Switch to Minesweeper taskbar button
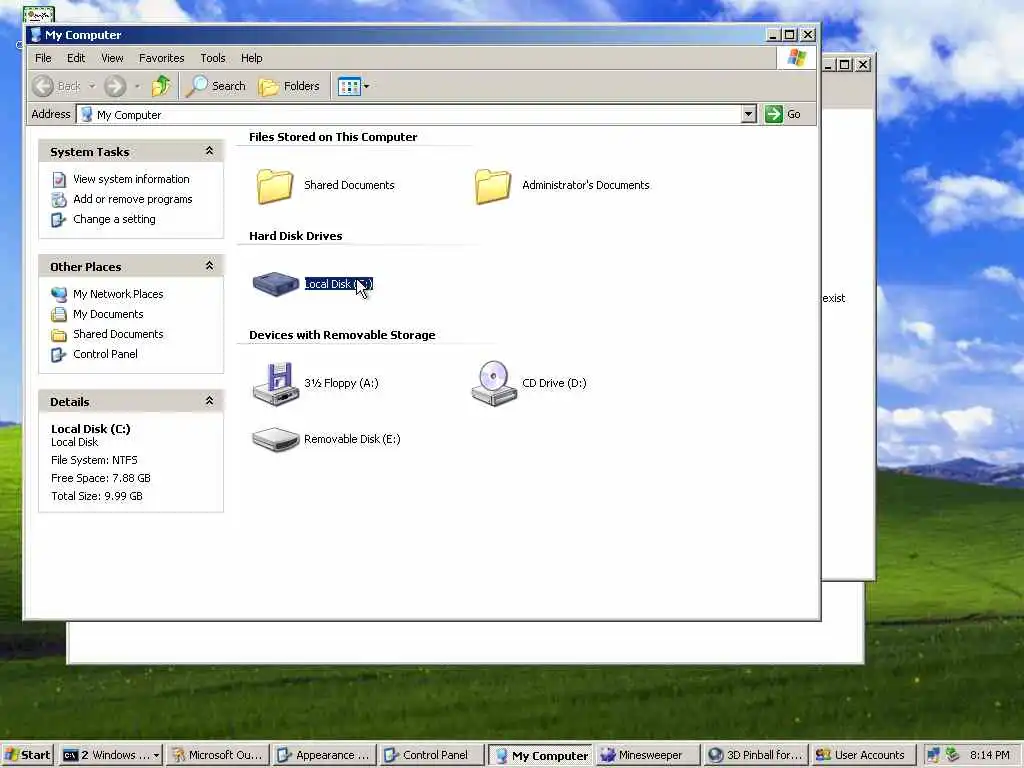 (x=647, y=755)
